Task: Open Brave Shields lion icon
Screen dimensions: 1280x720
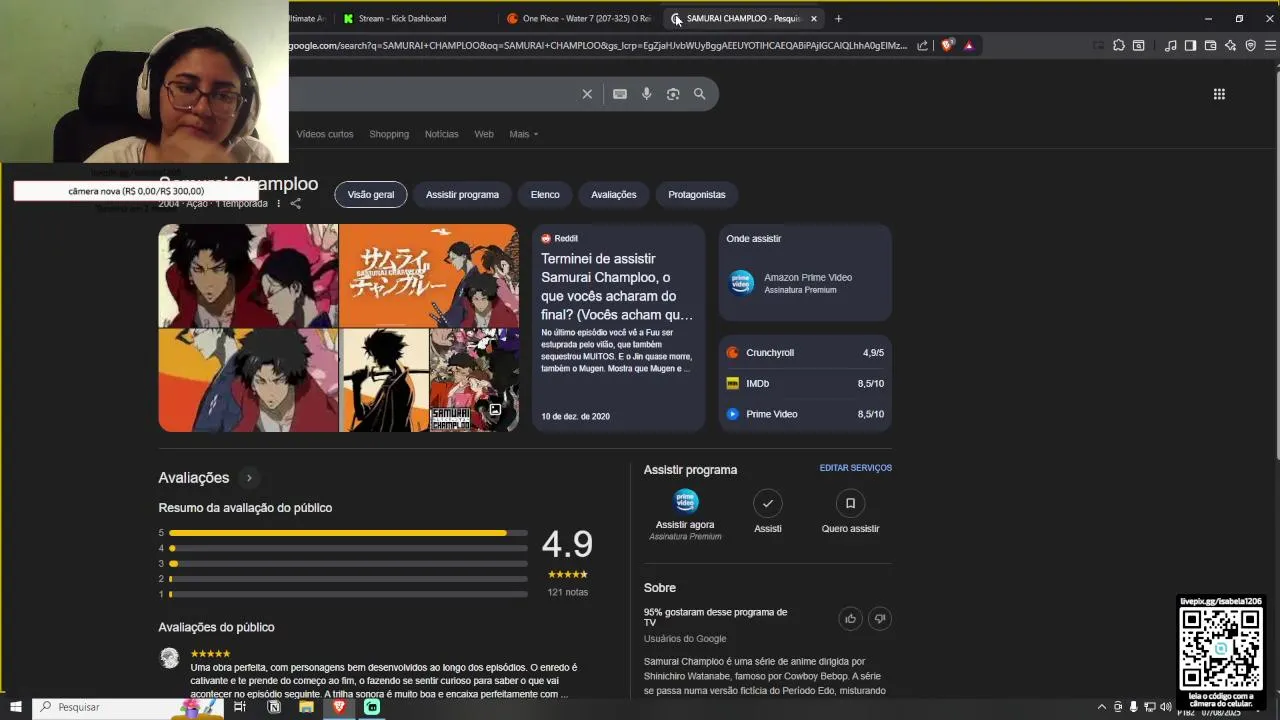Action: click(947, 45)
